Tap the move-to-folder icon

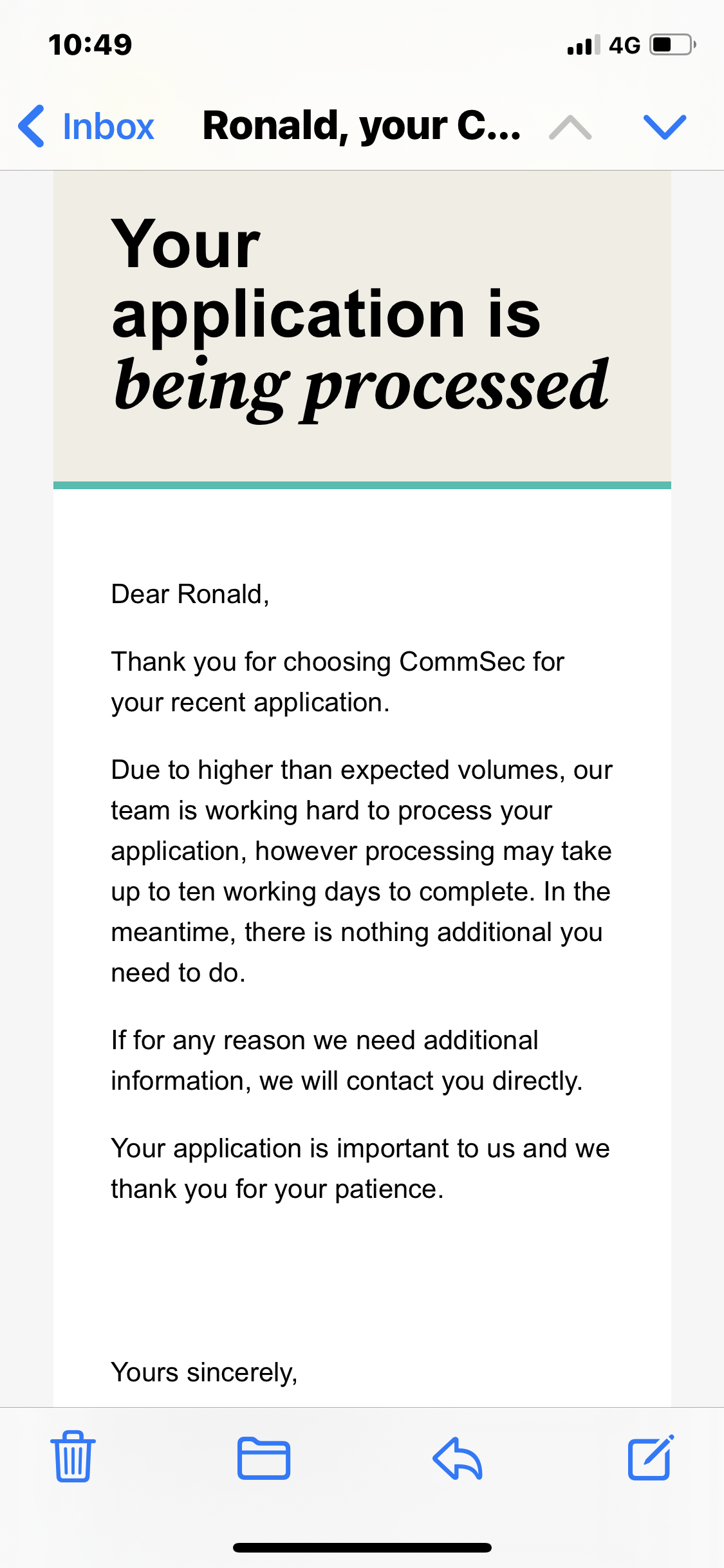pyautogui.click(x=264, y=1458)
